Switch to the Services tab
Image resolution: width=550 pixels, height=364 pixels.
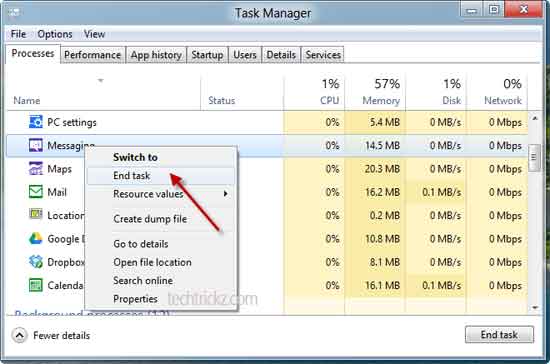pos(323,55)
